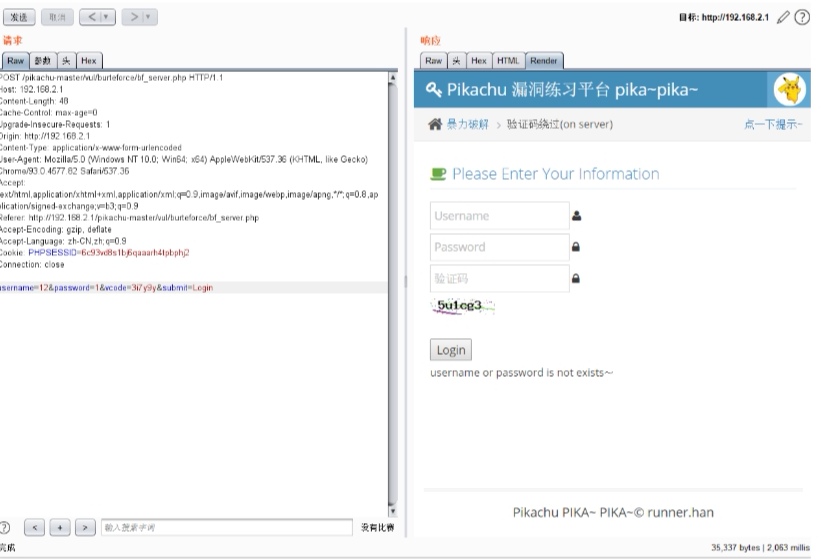Open the forward-history dropdown arrow

click(149, 18)
